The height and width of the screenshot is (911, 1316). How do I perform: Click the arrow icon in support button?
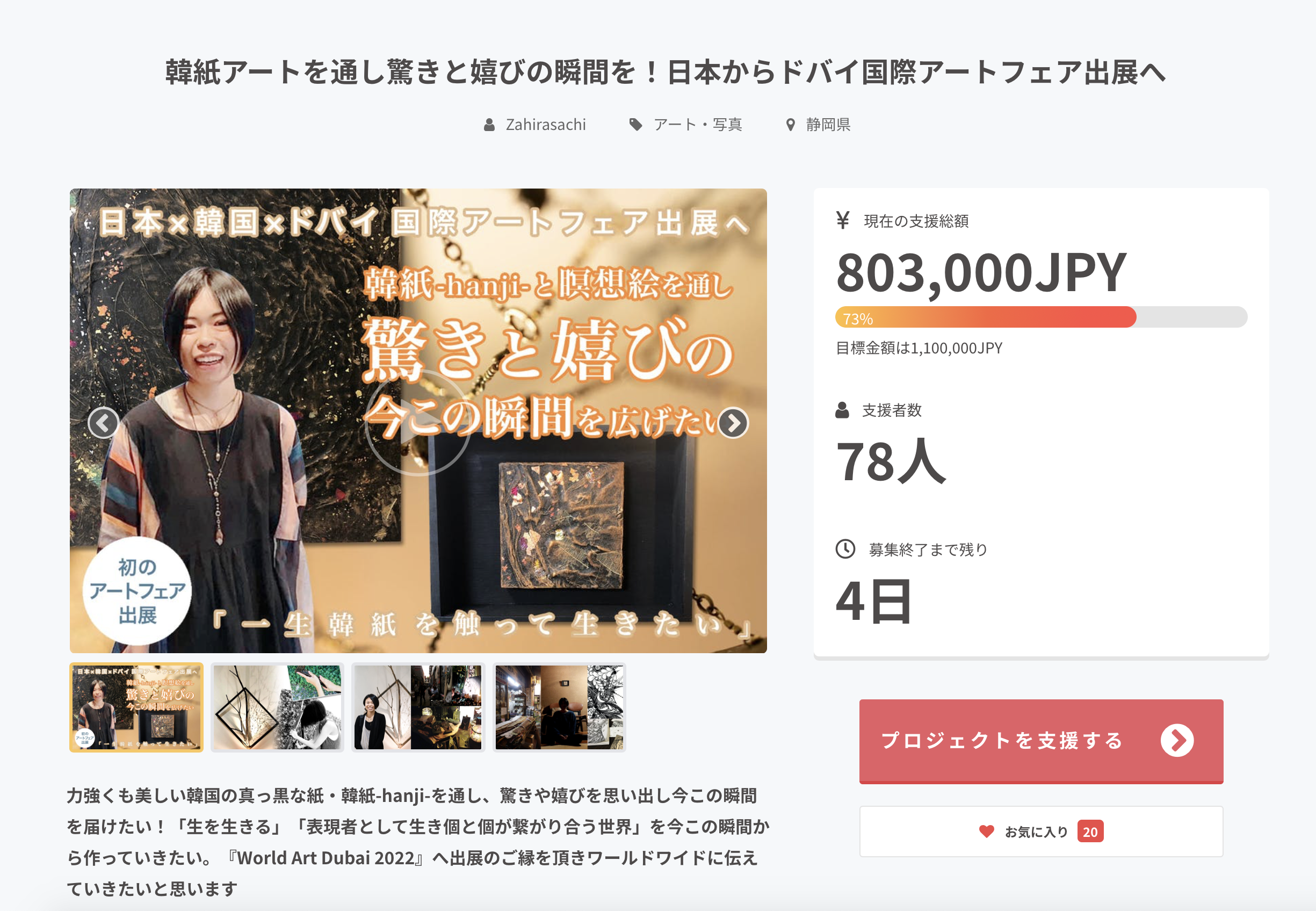[1177, 740]
